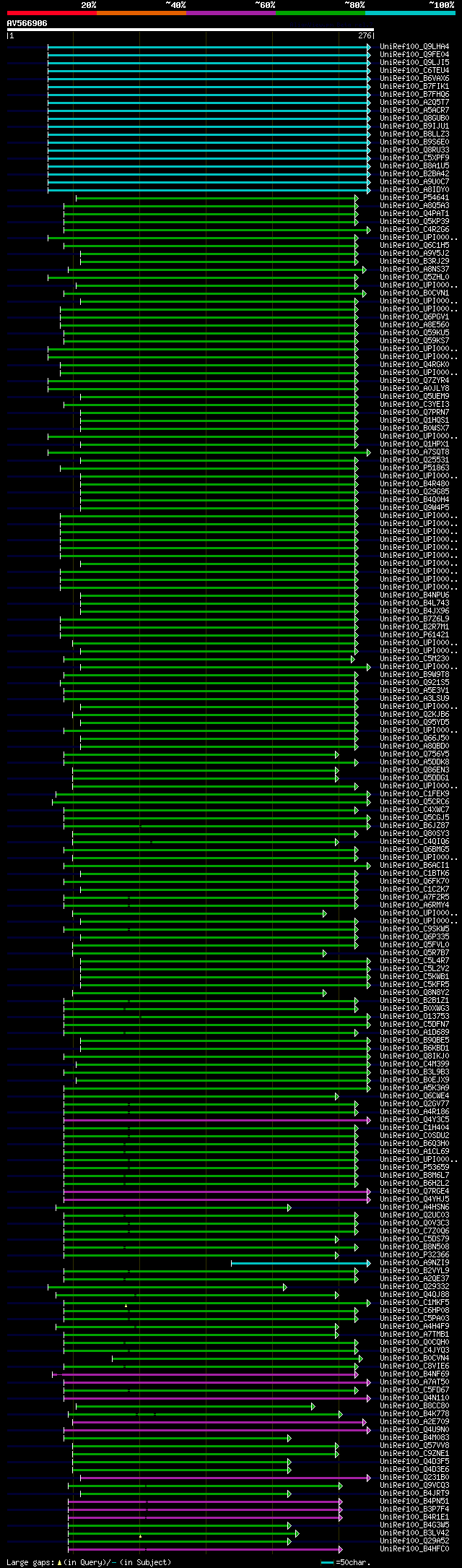
Task: Click label UniRef100_Q4N110
Action: [x=414, y=1398]
